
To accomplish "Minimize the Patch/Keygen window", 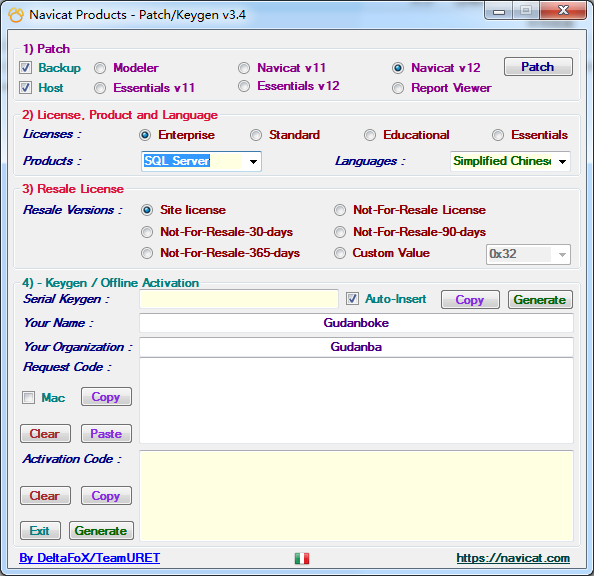I will pyautogui.click(x=499, y=11).
